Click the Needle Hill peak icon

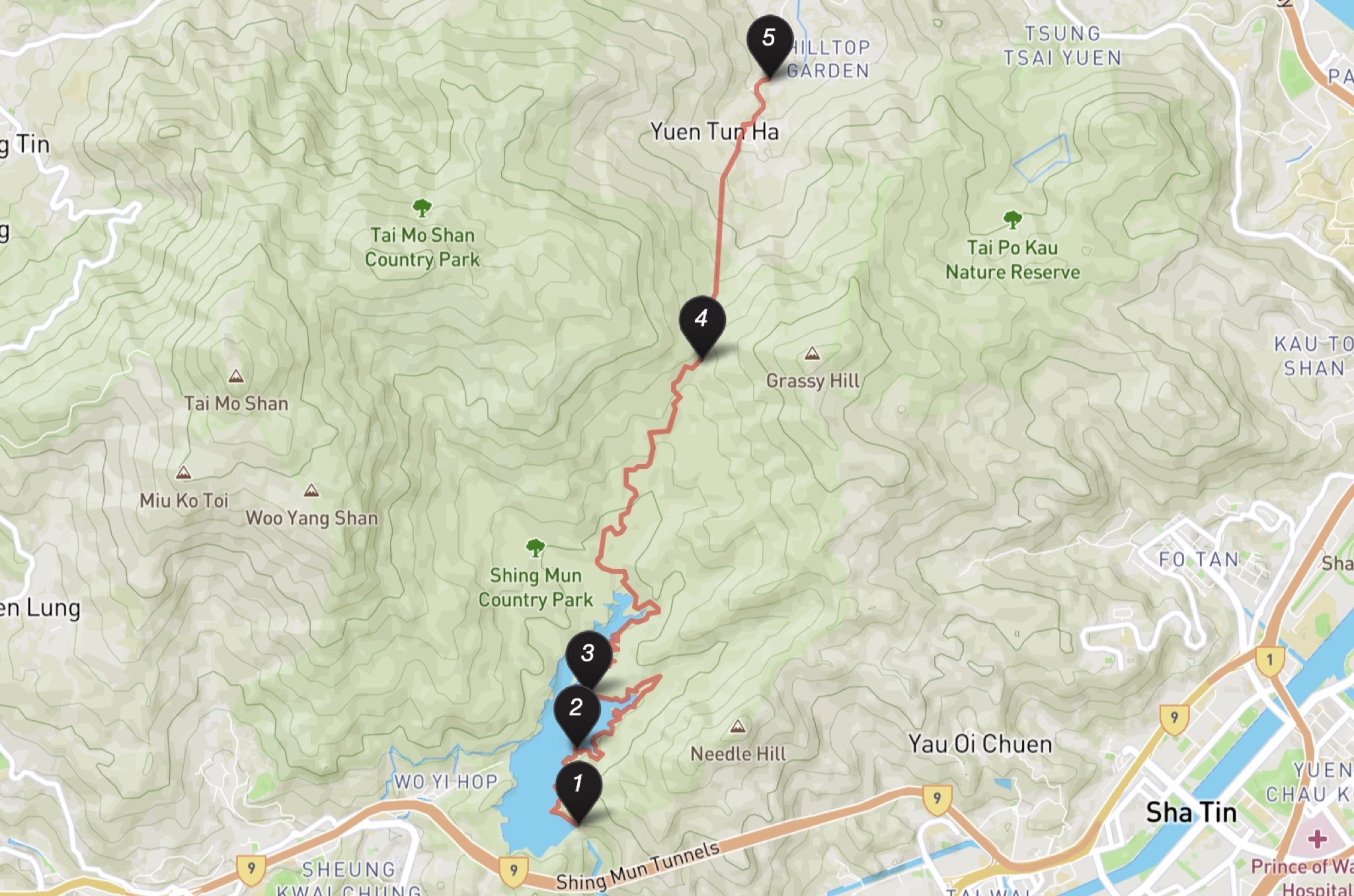[x=738, y=728]
